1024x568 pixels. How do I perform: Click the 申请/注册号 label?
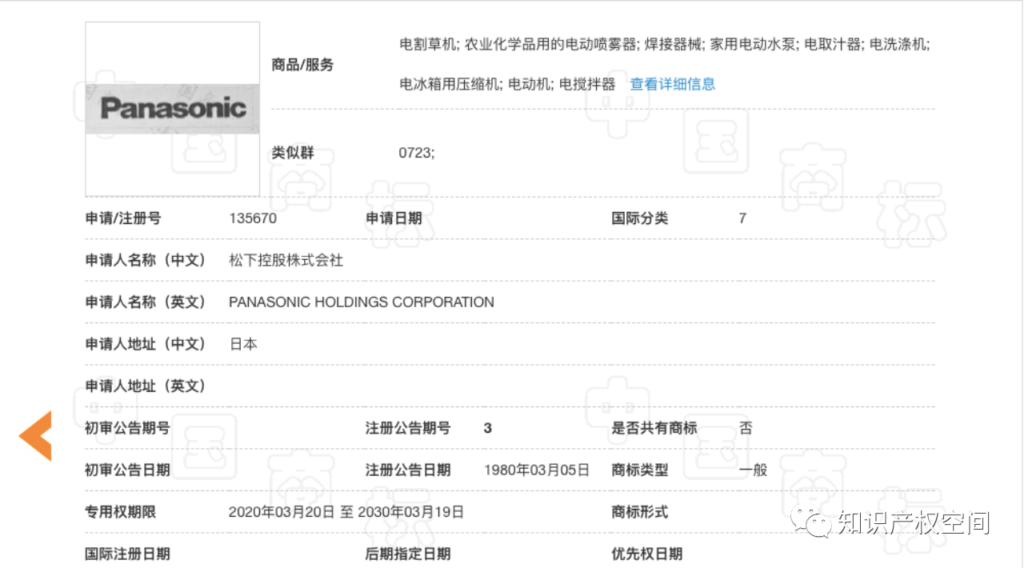123,218
